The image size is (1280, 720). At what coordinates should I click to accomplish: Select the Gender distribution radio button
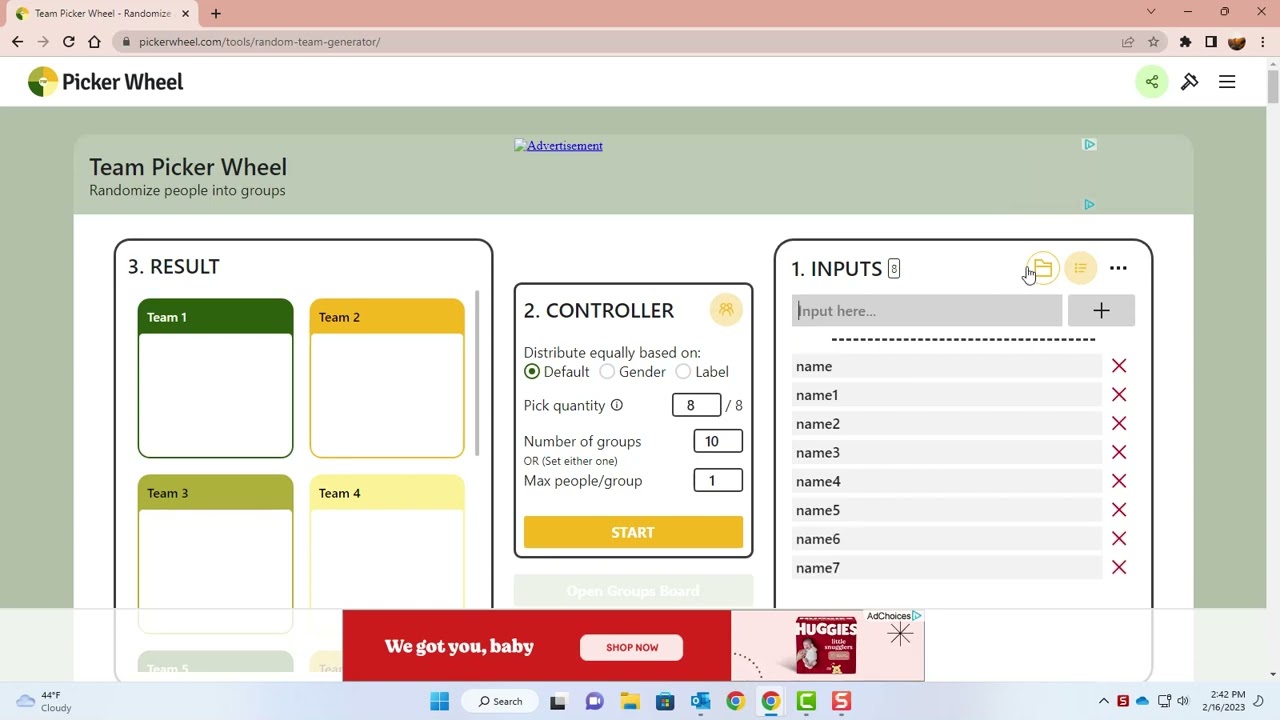point(607,372)
